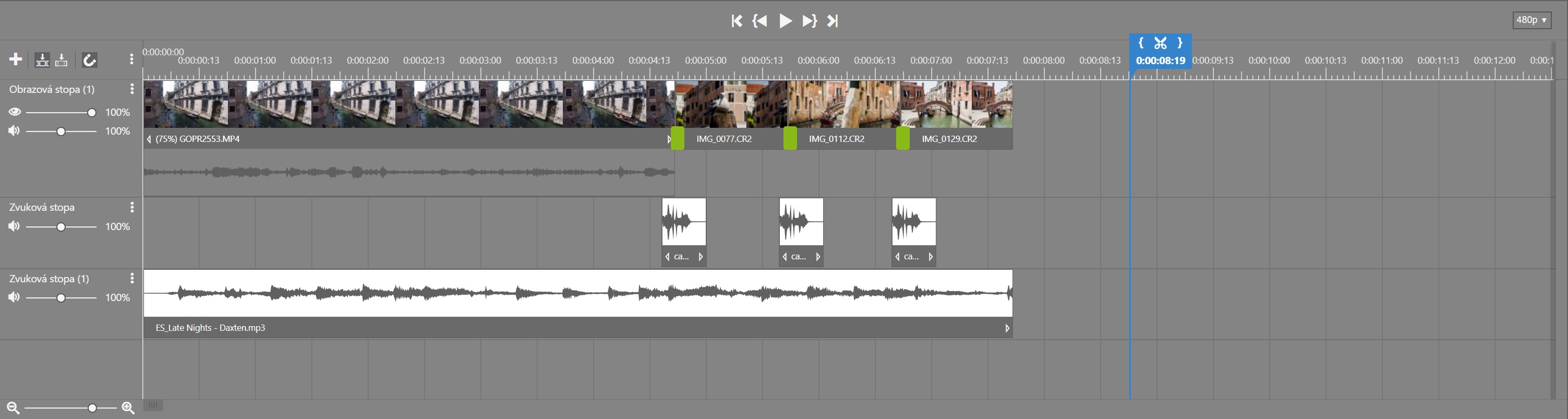This screenshot has width=1568, height=419.
Task: Set in-point with left brace on playhead
Action: (1141, 43)
